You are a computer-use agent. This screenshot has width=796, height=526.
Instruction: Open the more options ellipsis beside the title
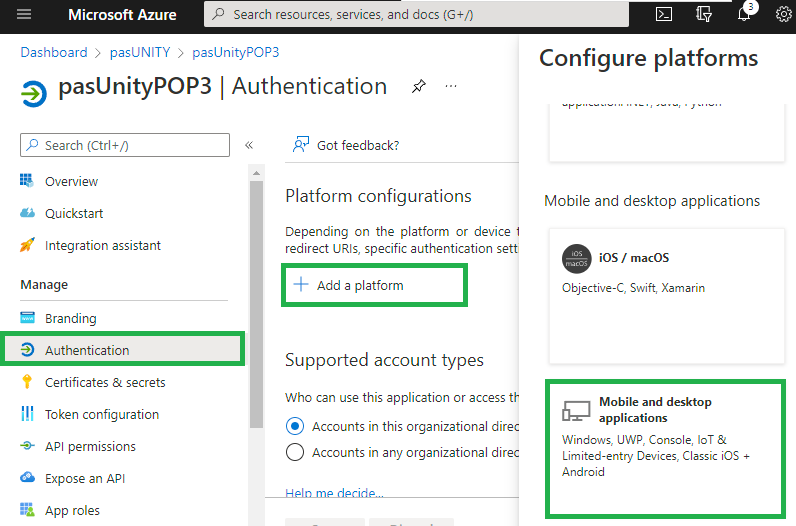[451, 86]
